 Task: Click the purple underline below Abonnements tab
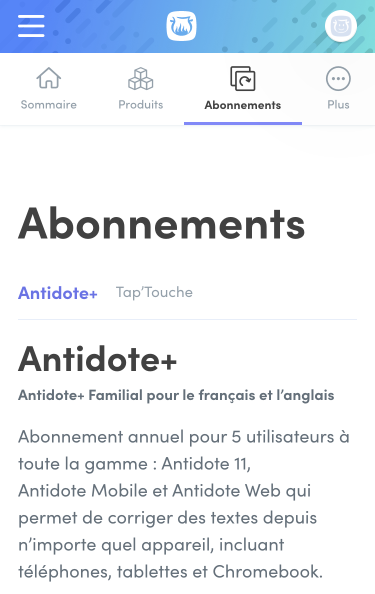(x=243, y=123)
